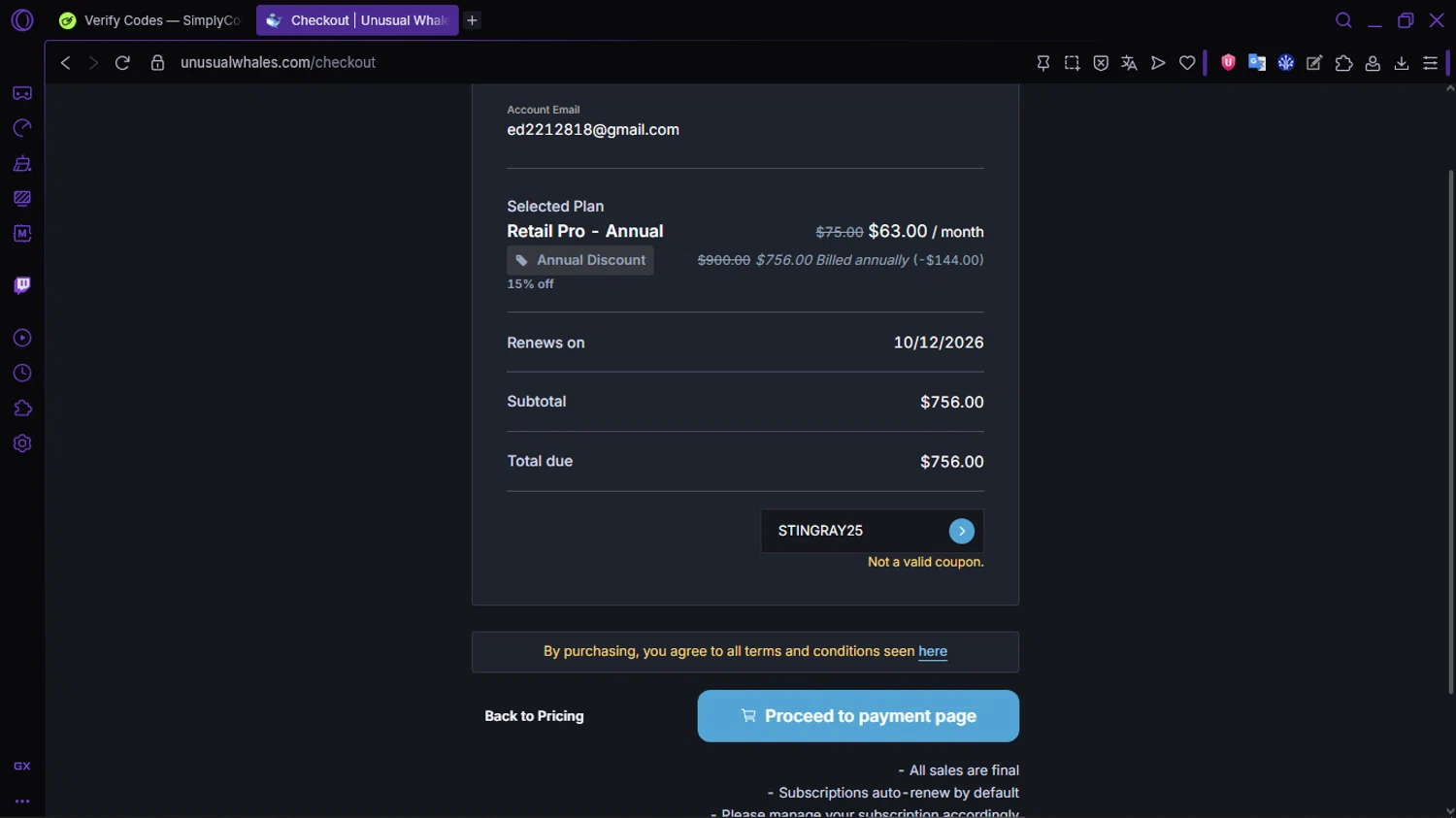The height and width of the screenshot is (818, 1456).
Task: Open the profile account icon
Action: (x=1373, y=62)
